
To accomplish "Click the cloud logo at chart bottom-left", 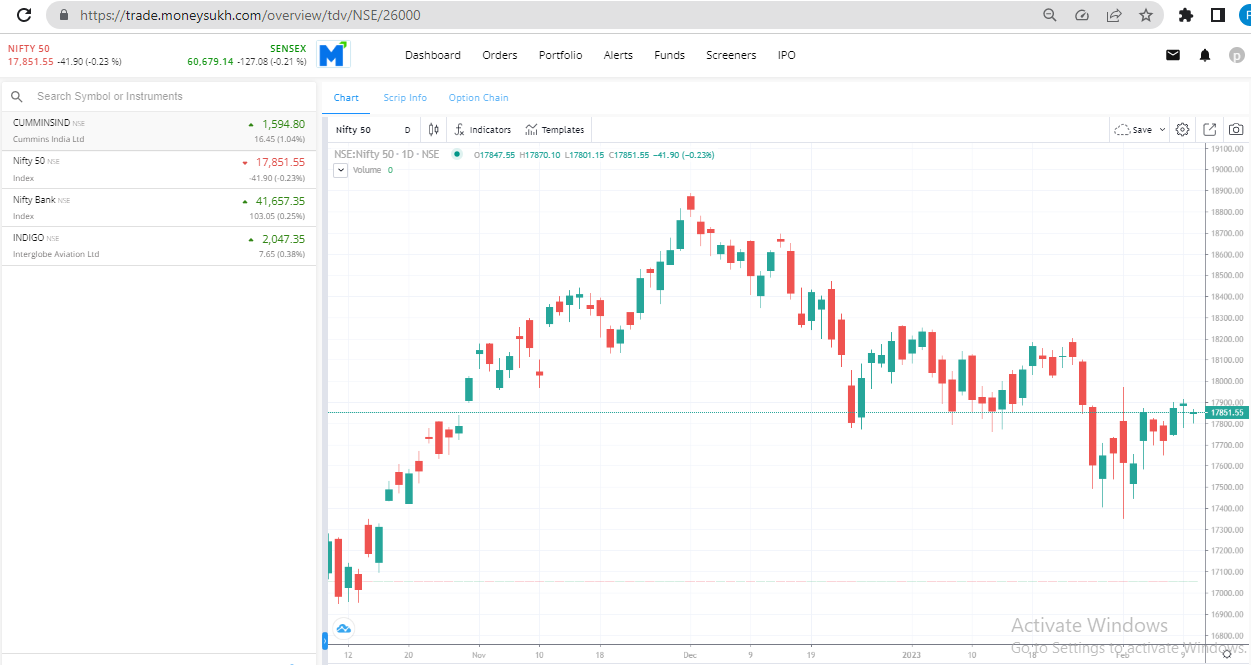I will tap(343, 629).
